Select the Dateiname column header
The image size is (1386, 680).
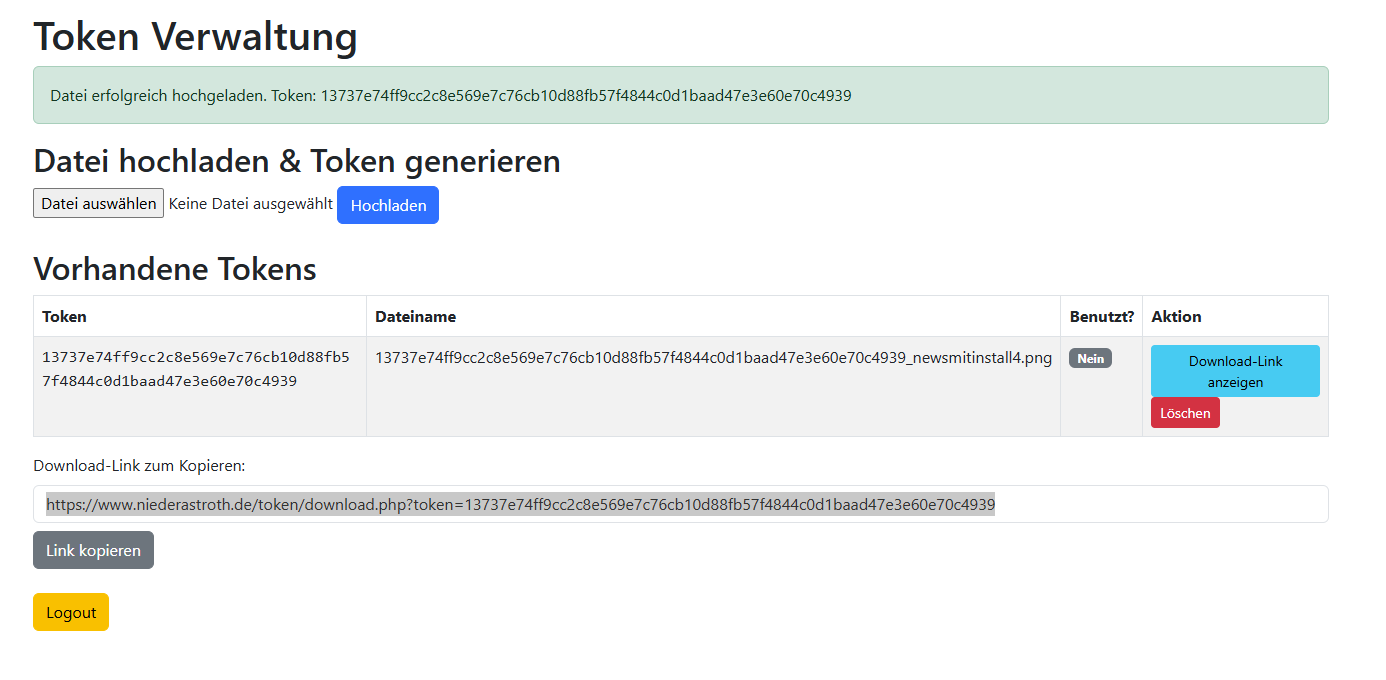point(415,316)
